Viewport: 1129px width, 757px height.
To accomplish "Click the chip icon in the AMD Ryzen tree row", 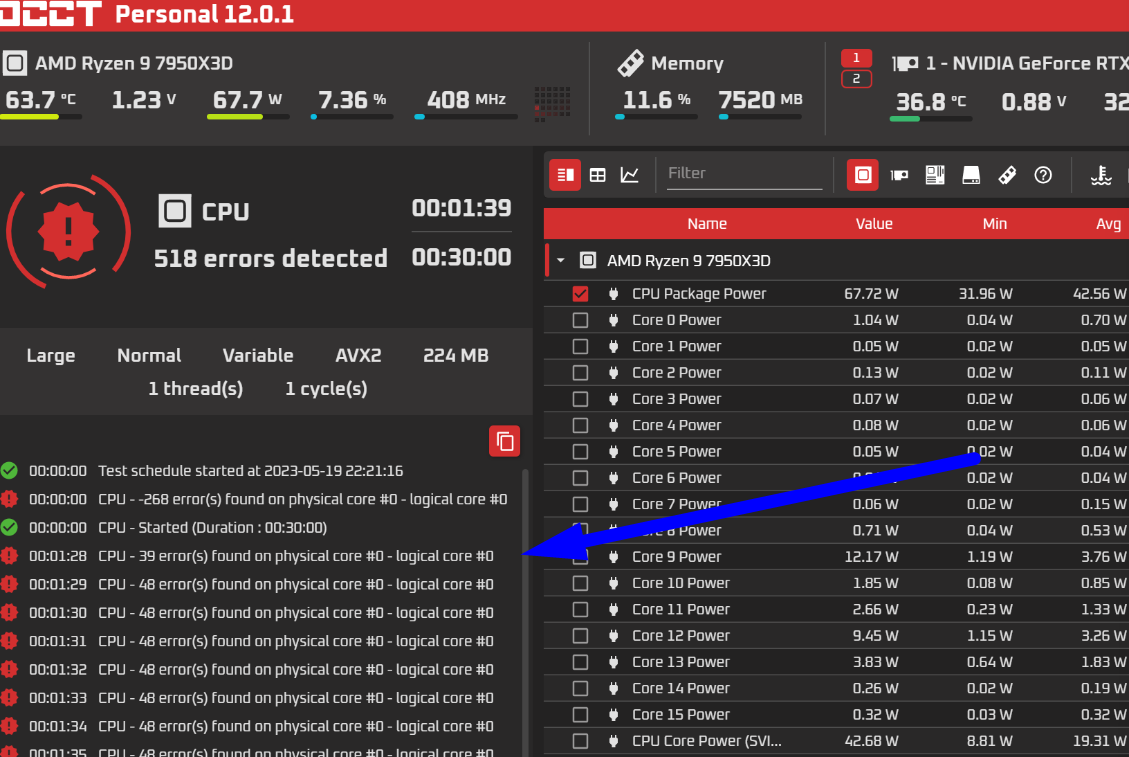I will [588, 260].
